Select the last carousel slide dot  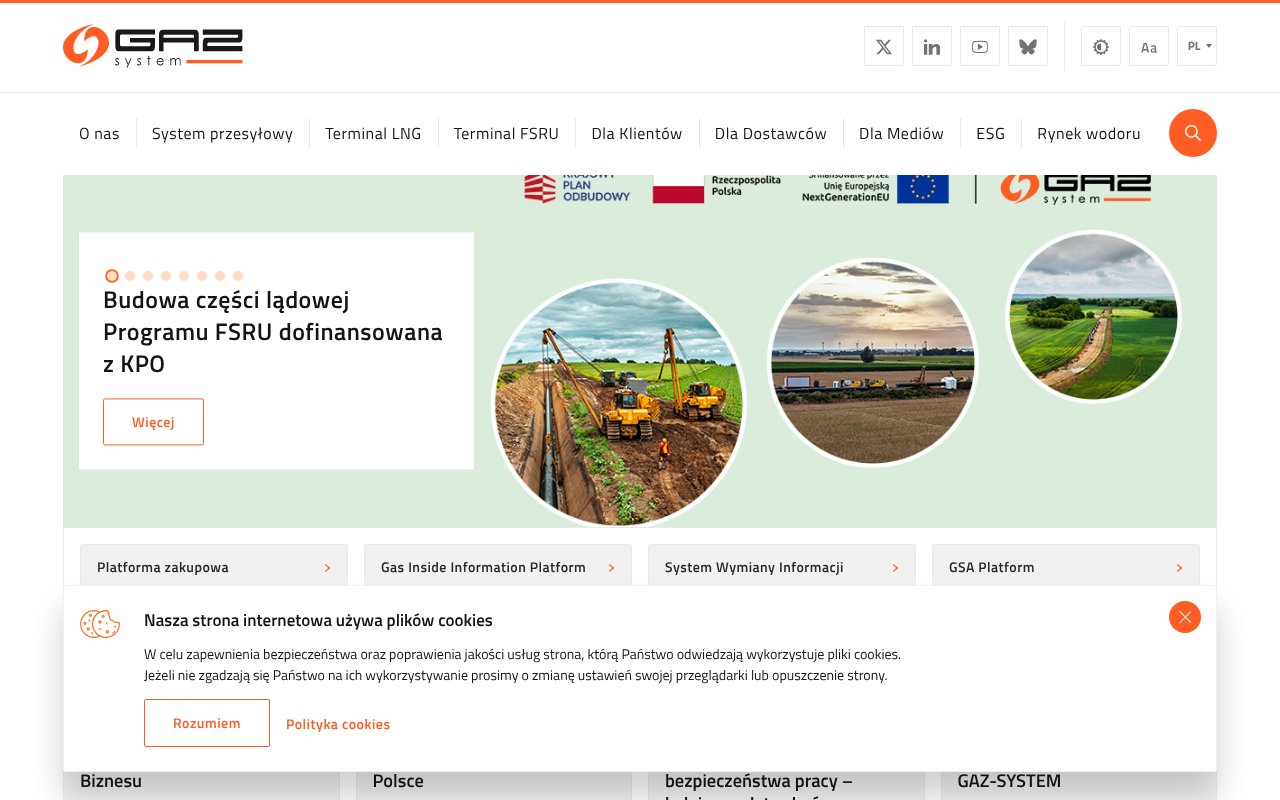[x=237, y=275]
